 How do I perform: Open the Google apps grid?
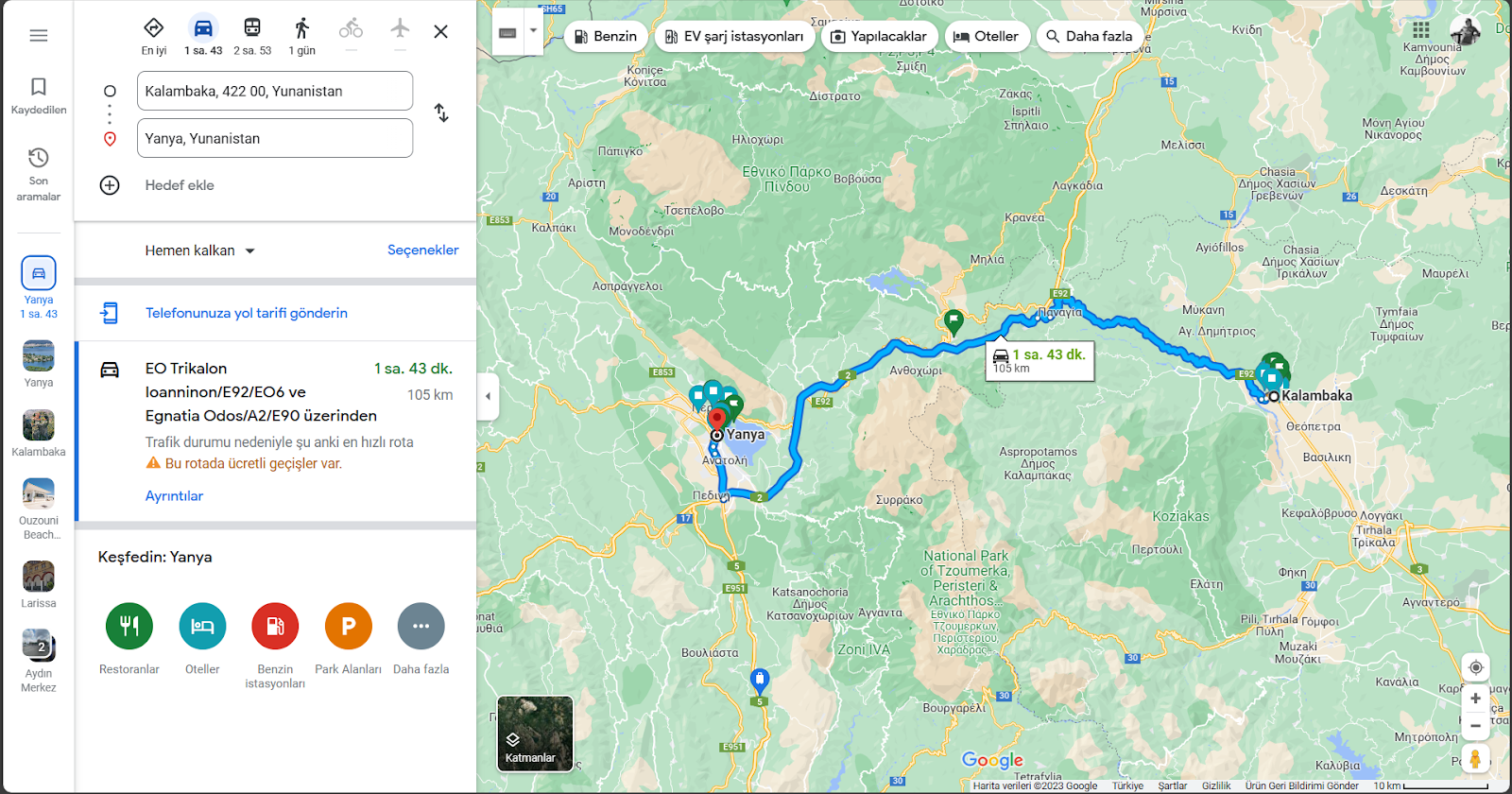(1421, 29)
